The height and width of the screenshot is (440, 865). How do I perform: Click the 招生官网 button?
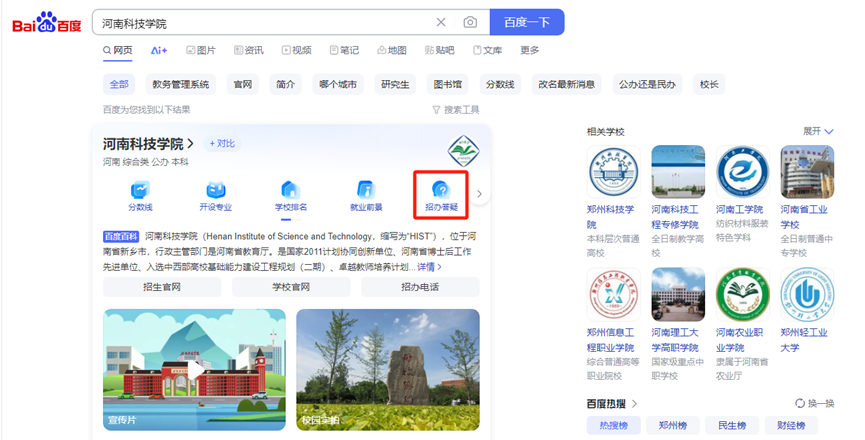(x=162, y=287)
